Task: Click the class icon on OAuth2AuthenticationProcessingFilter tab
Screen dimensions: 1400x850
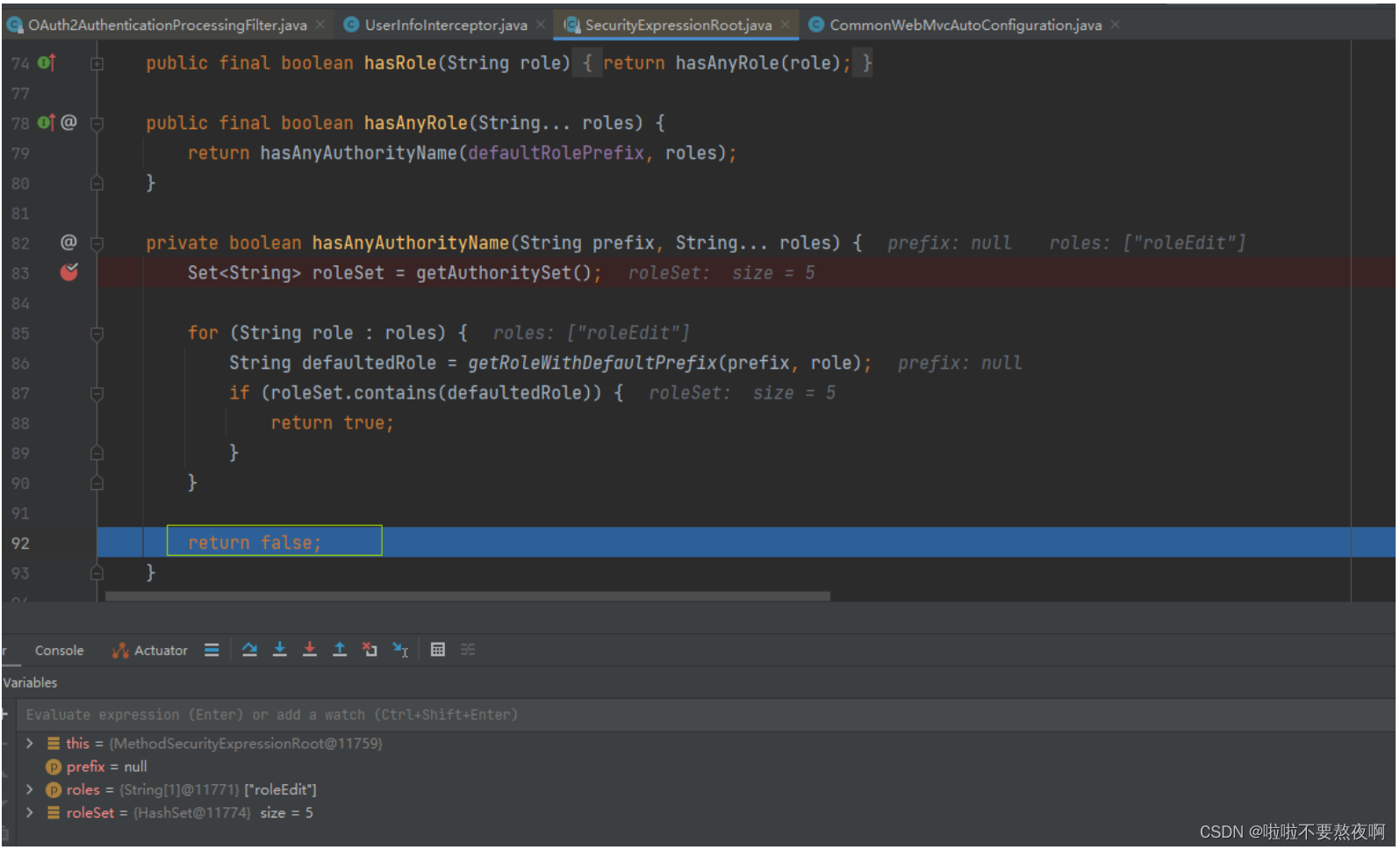Action: (x=14, y=25)
